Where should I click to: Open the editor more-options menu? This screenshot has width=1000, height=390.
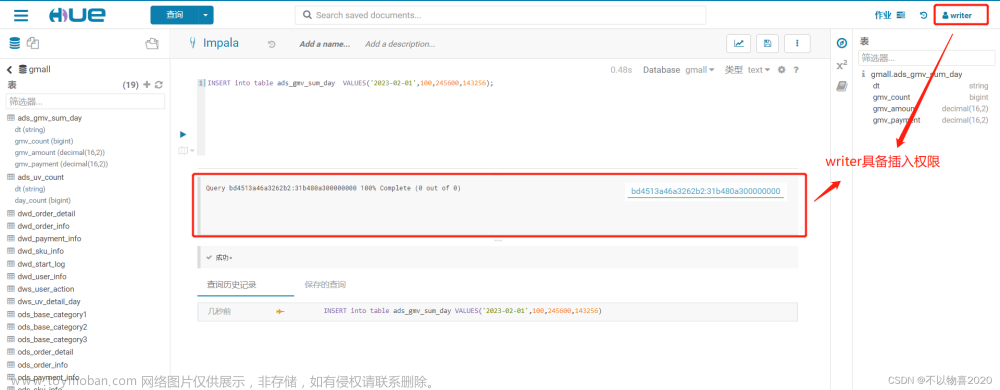coord(797,43)
